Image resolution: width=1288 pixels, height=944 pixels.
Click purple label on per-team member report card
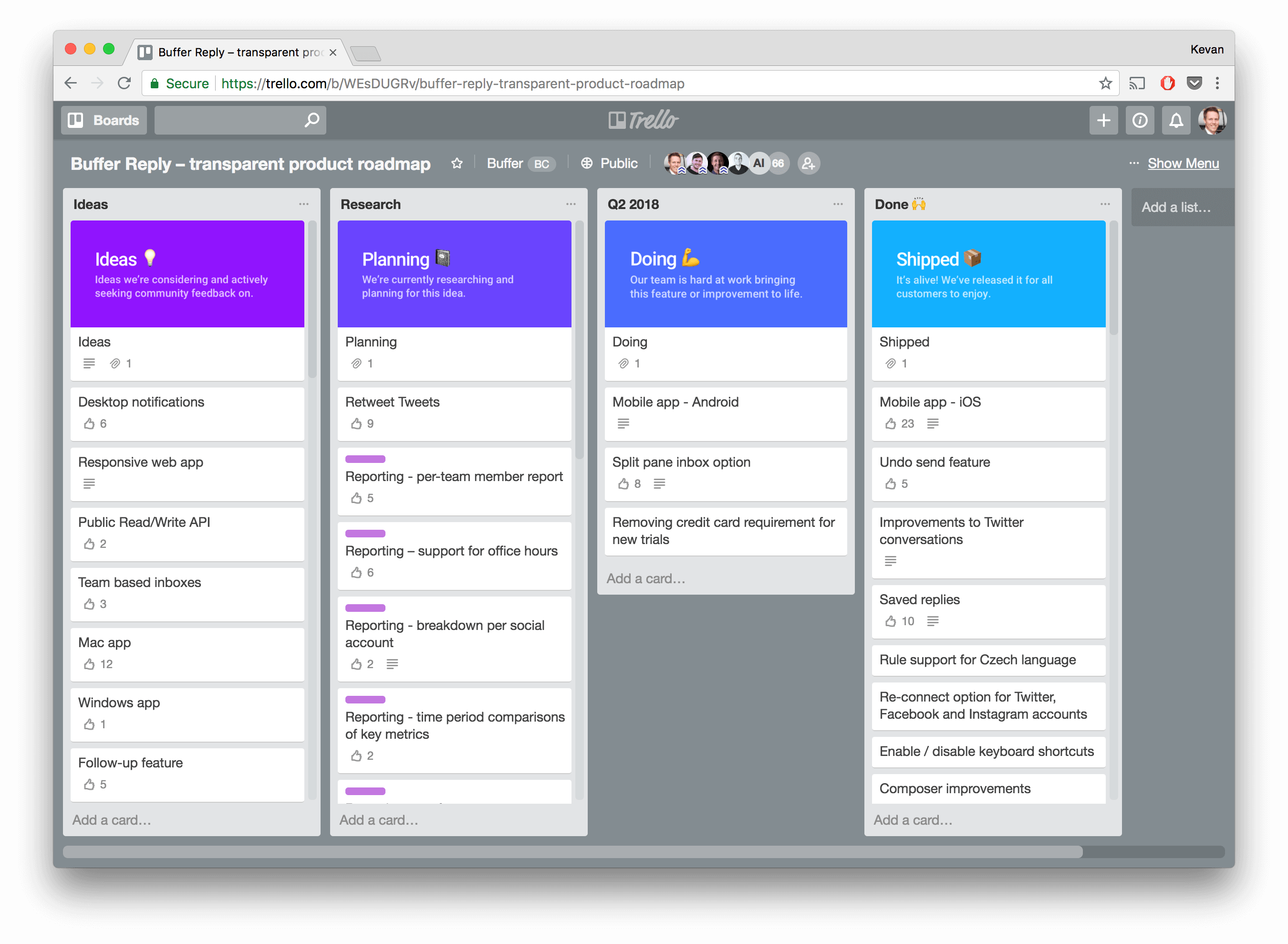[365, 459]
